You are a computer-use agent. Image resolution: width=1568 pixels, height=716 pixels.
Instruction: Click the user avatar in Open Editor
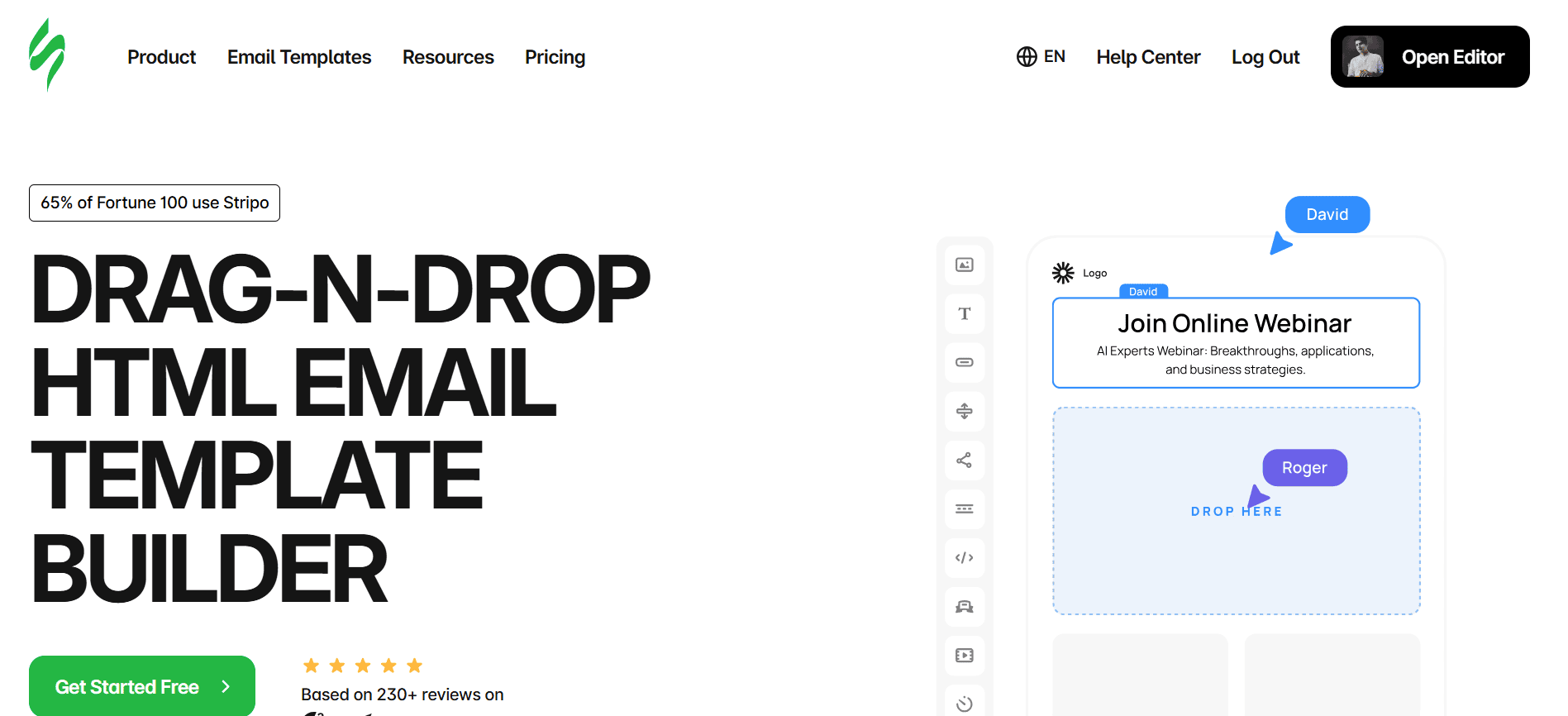(1363, 56)
